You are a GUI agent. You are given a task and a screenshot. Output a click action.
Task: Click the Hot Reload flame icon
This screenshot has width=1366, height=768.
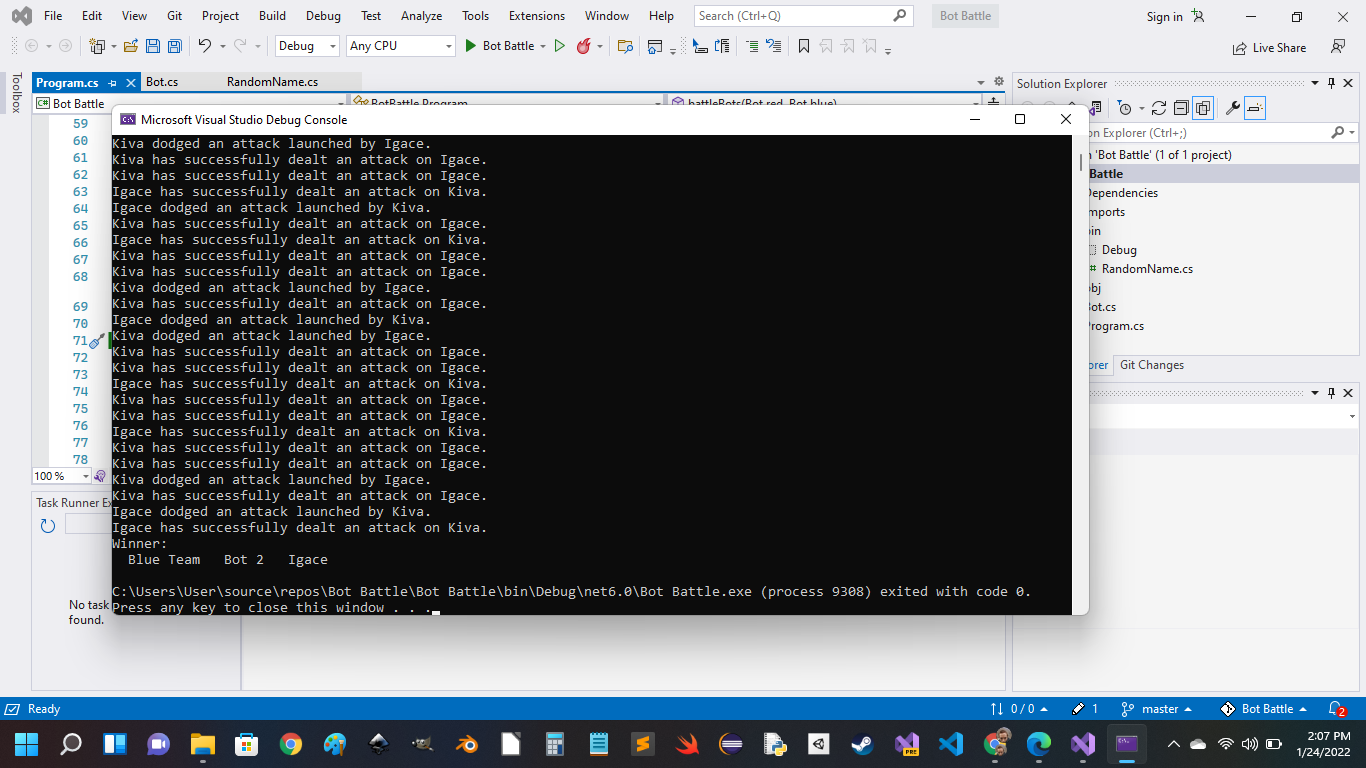click(x=583, y=46)
